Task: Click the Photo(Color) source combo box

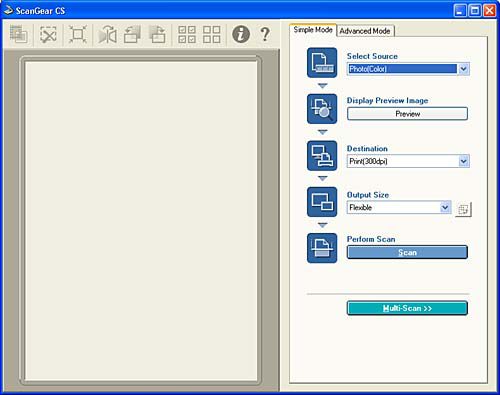Action: point(408,69)
